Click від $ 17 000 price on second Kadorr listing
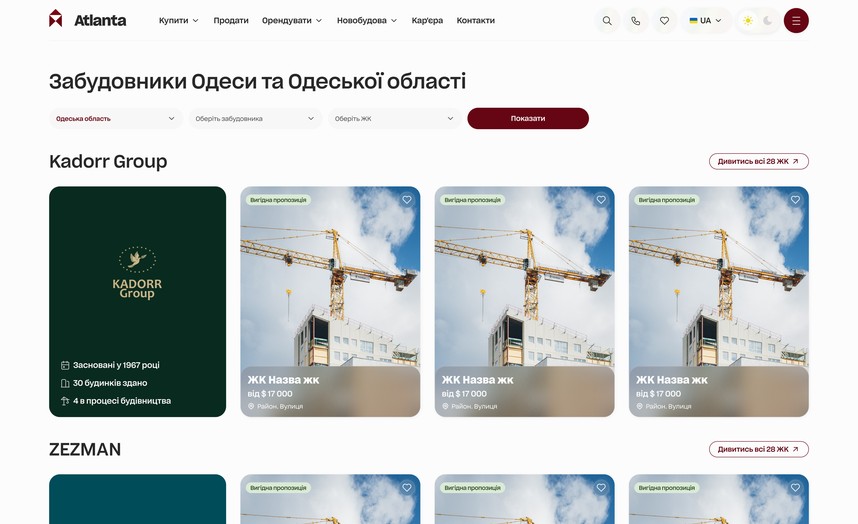 click(464, 394)
